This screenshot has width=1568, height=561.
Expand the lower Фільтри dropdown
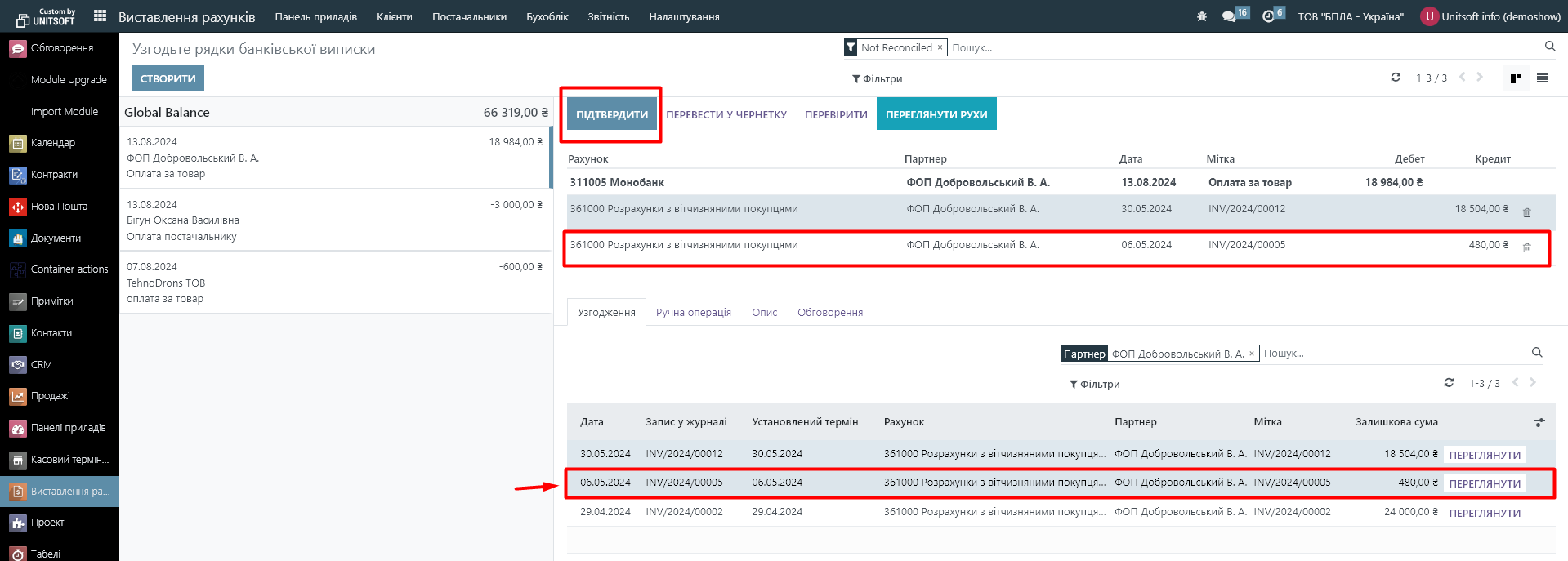pos(1094,385)
